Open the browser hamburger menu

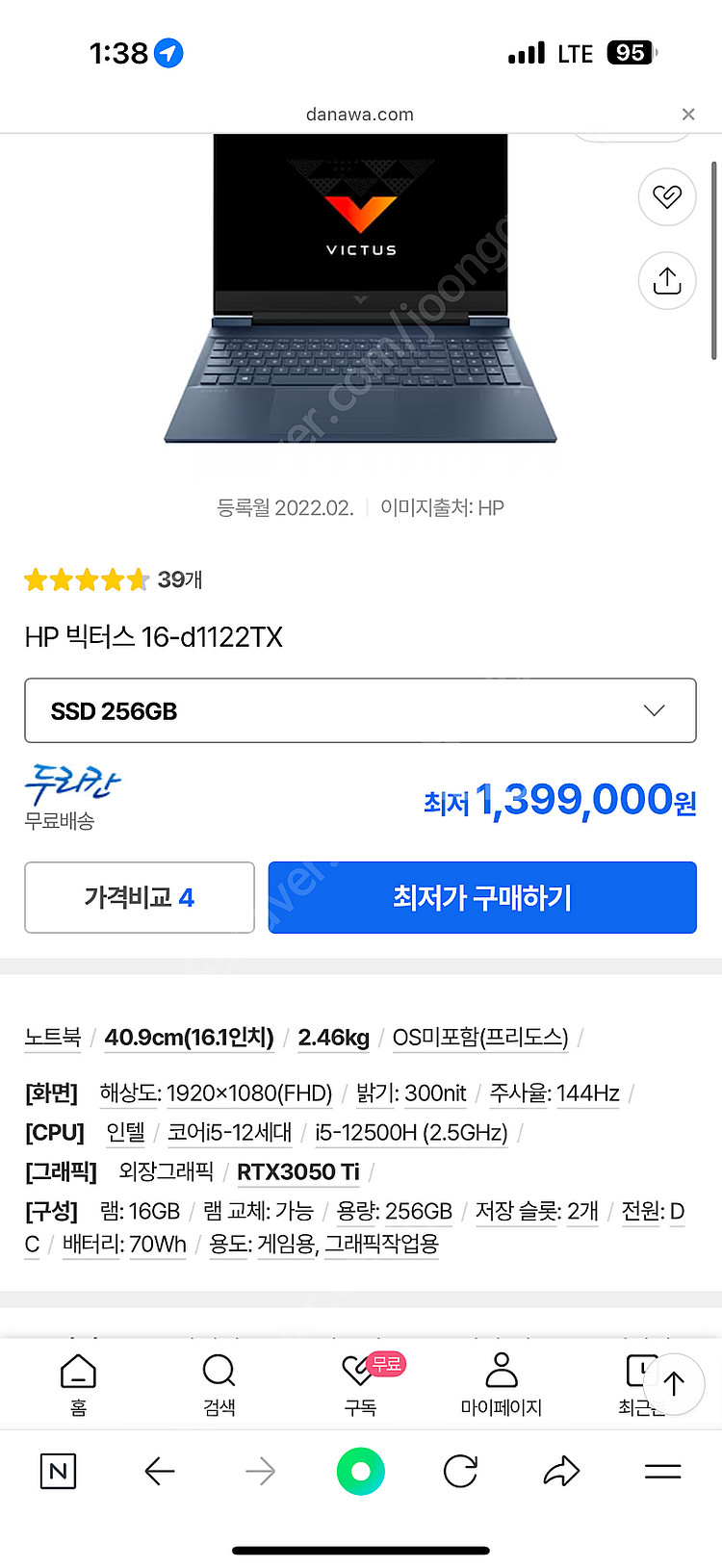pyautogui.click(x=662, y=1471)
